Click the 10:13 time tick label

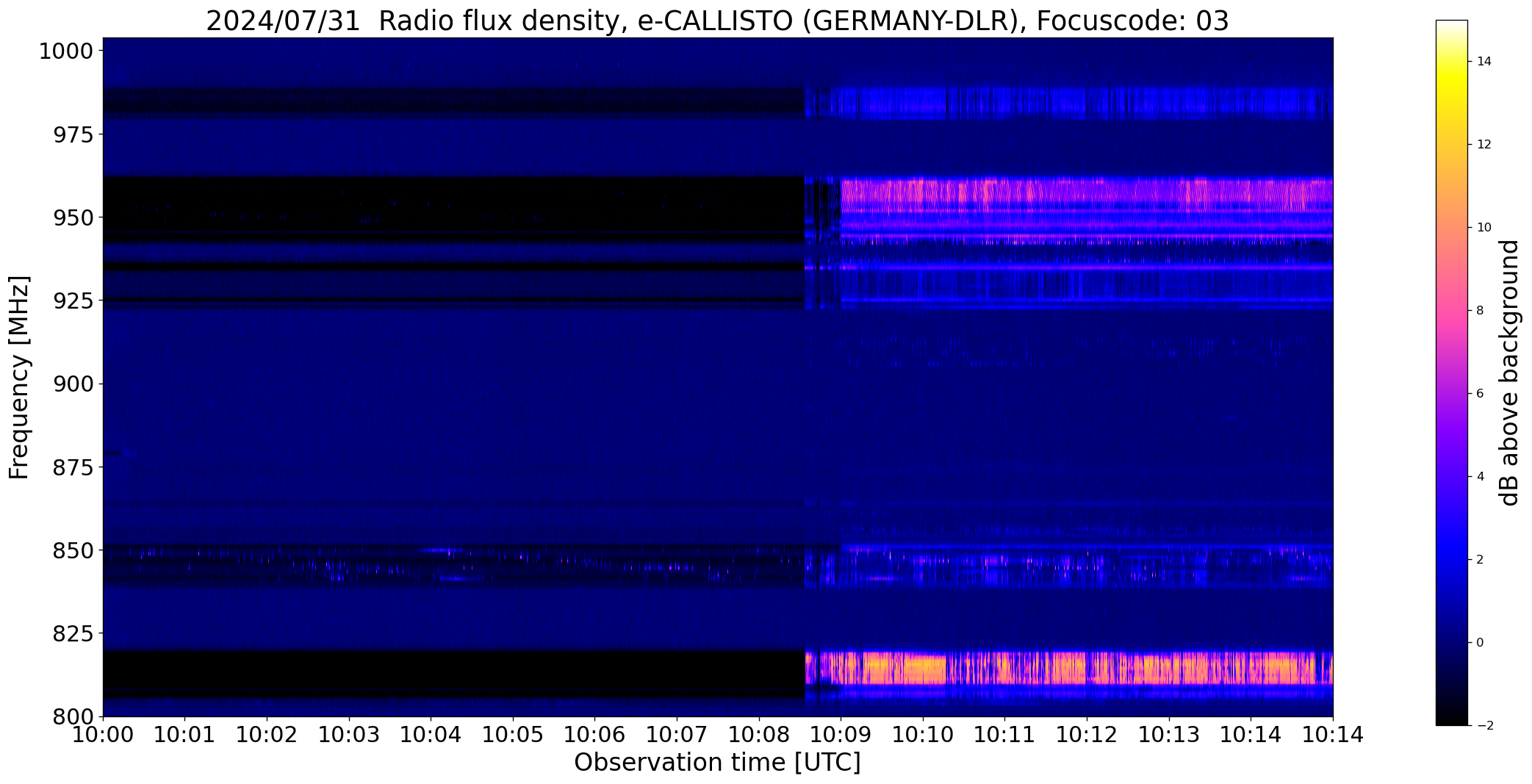tap(1168, 735)
